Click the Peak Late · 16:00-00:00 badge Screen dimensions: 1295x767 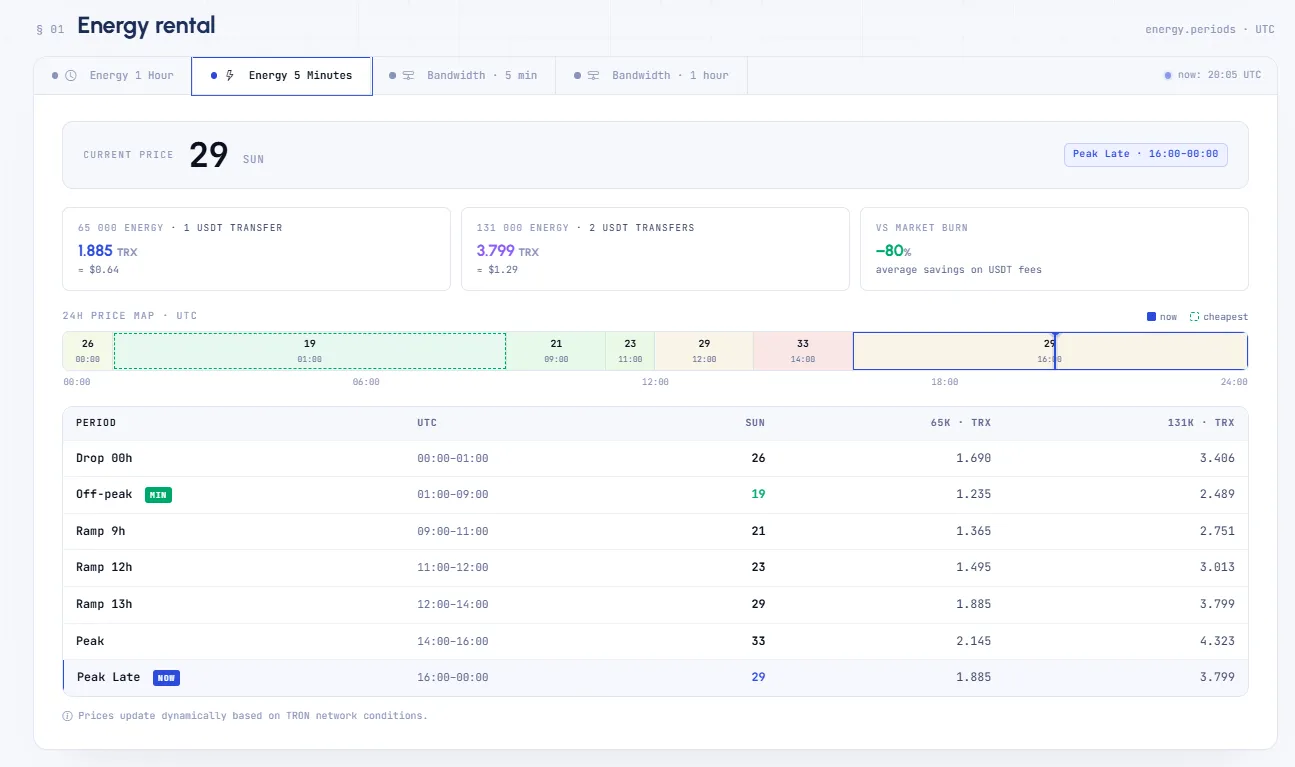pos(1146,154)
